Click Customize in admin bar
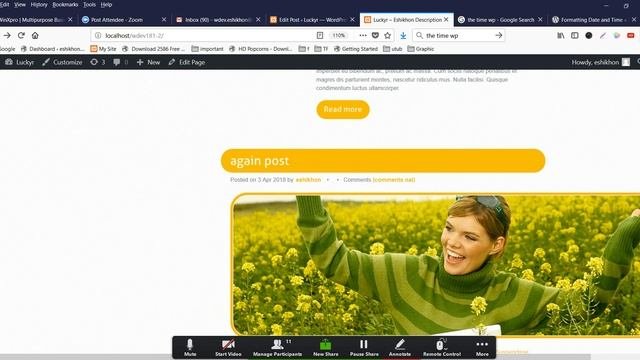 [62, 62]
